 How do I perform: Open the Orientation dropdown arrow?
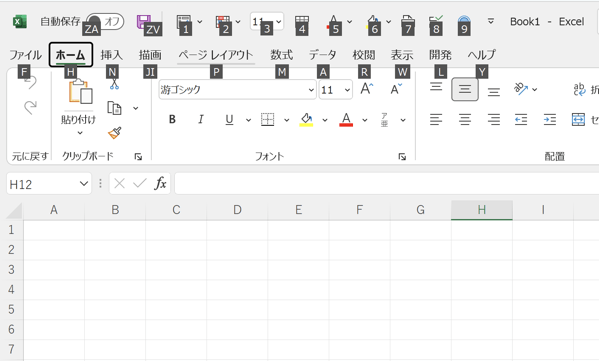pos(534,89)
